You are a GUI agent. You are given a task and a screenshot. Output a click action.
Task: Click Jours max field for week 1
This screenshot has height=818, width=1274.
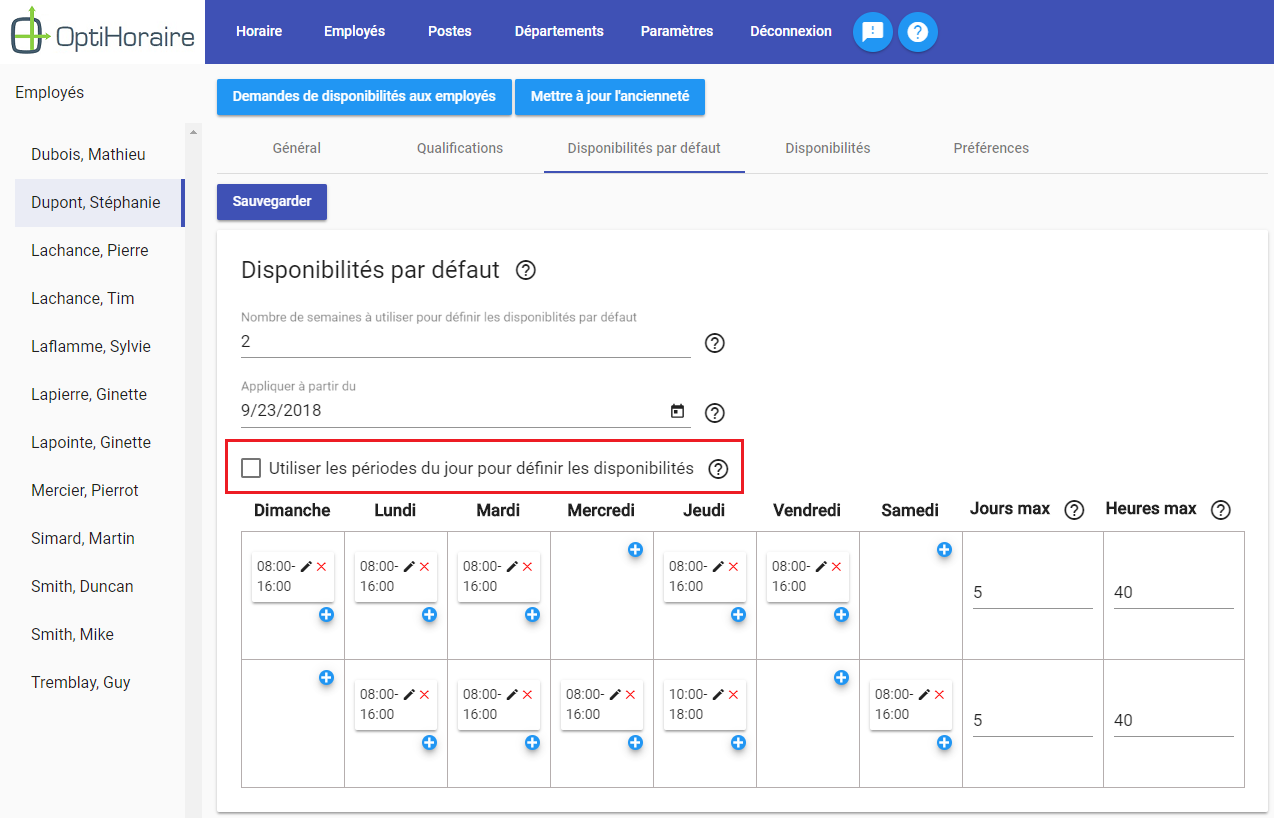(x=1033, y=592)
